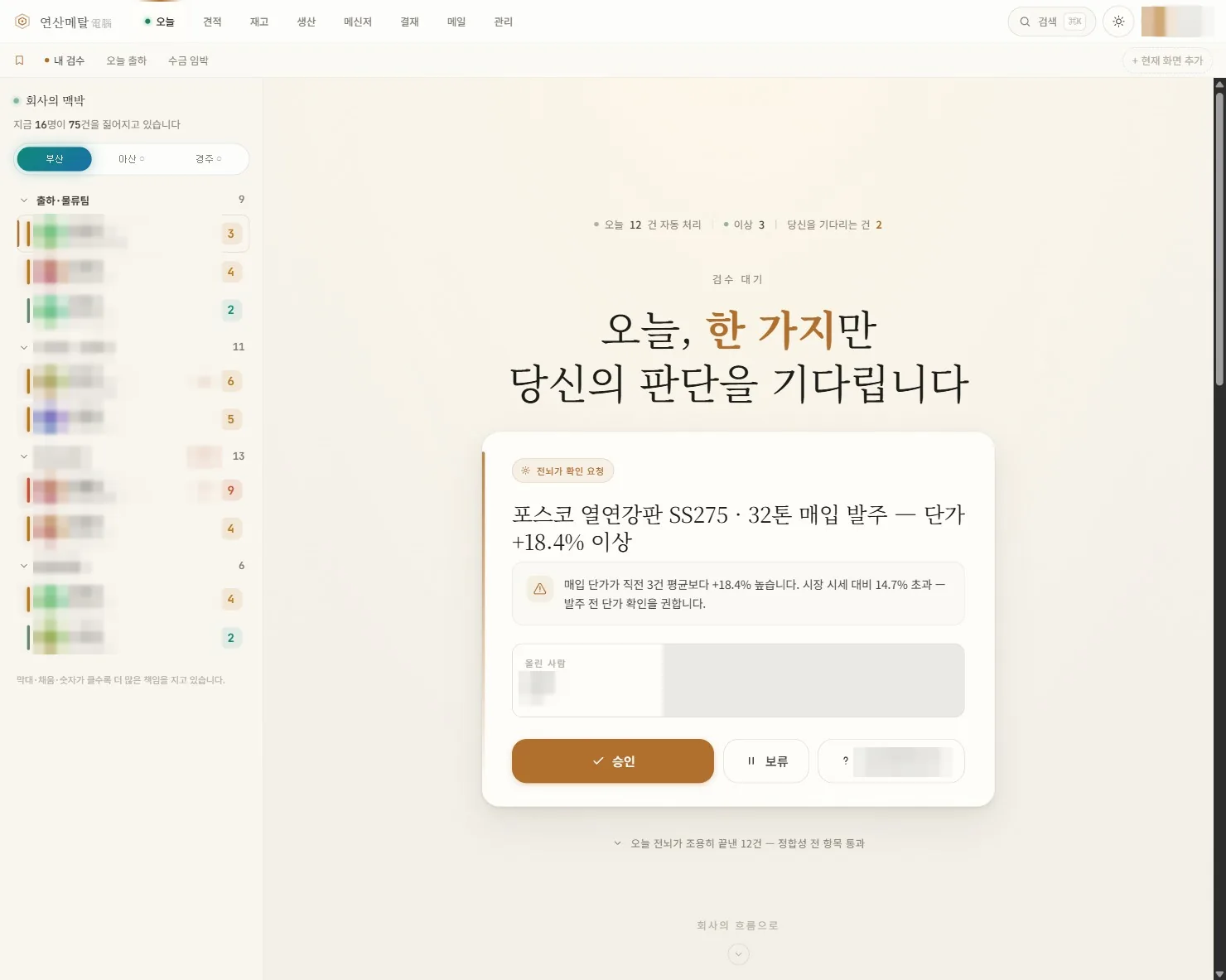1226x980 pixels.
Task: Select the 수금 임박 saved view
Action: pos(188,60)
